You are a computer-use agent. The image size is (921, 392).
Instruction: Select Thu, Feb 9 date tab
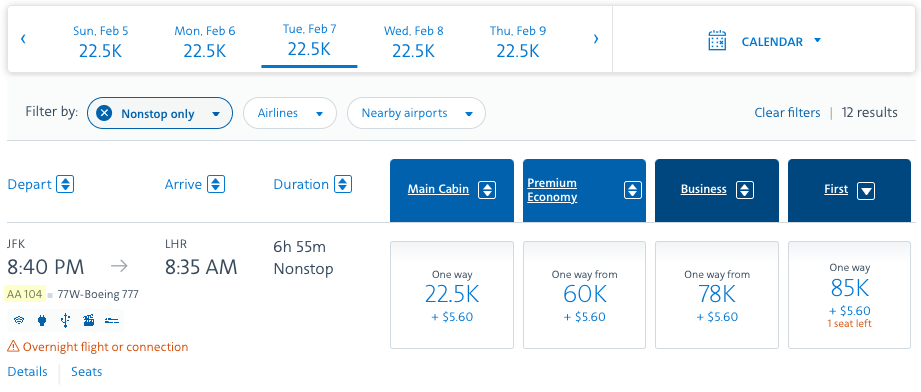517,41
